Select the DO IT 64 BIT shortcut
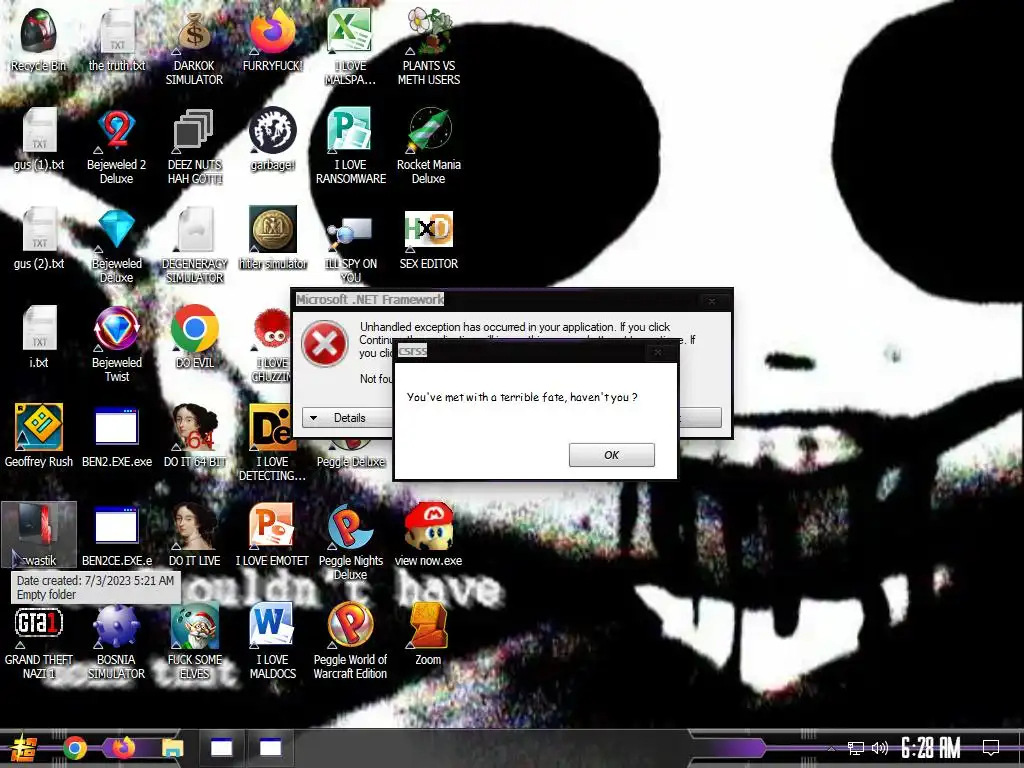The width and height of the screenshot is (1024, 768). 195,436
